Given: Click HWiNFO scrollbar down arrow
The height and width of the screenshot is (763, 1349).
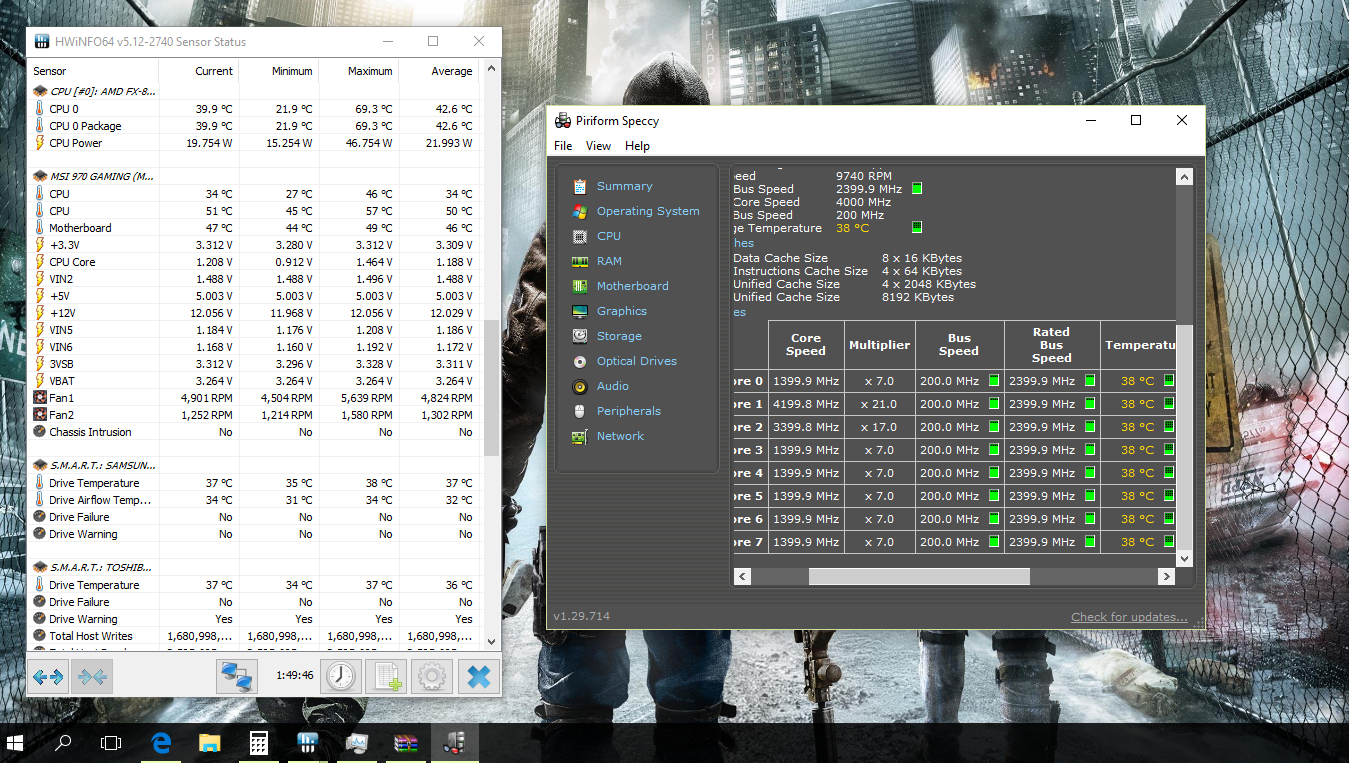Looking at the screenshot, I should pyautogui.click(x=491, y=640).
